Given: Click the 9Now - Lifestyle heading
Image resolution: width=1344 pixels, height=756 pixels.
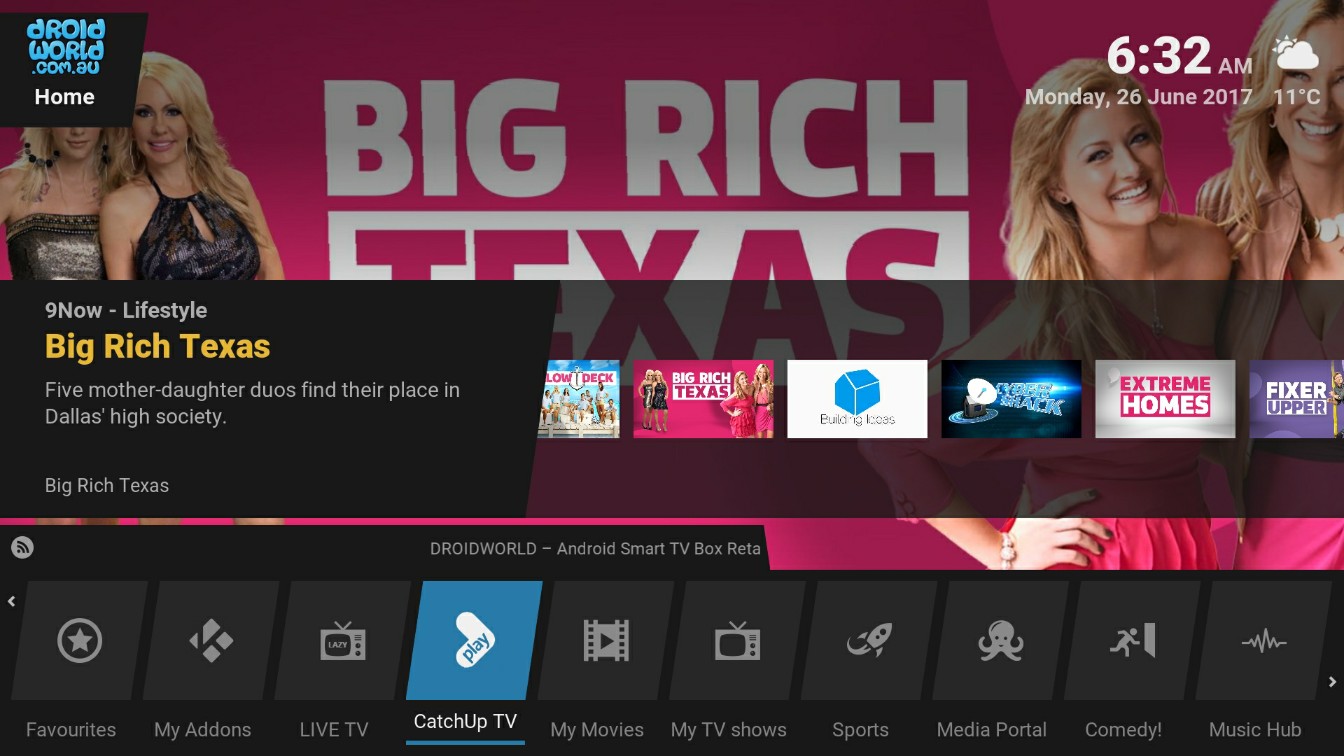Looking at the screenshot, I should coord(126,310).
